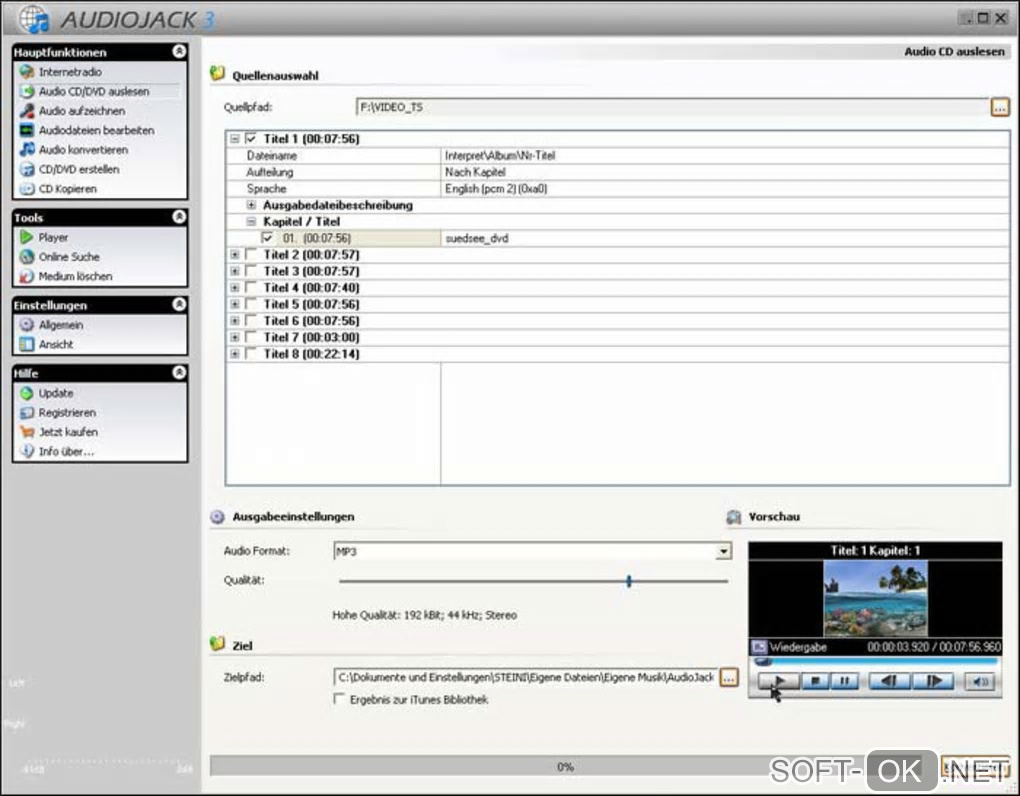This screenshot has width=1020, height=796.
Task: Open Audio konvertieren converter
Action: click(x=83, y=150)
